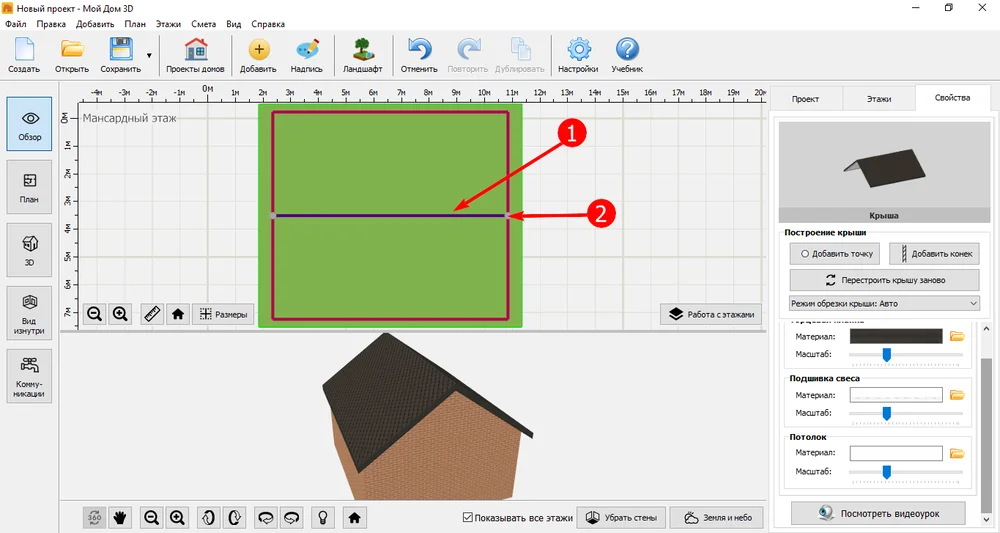
Task: Click Земля и небо button
Action: point(717,518)
